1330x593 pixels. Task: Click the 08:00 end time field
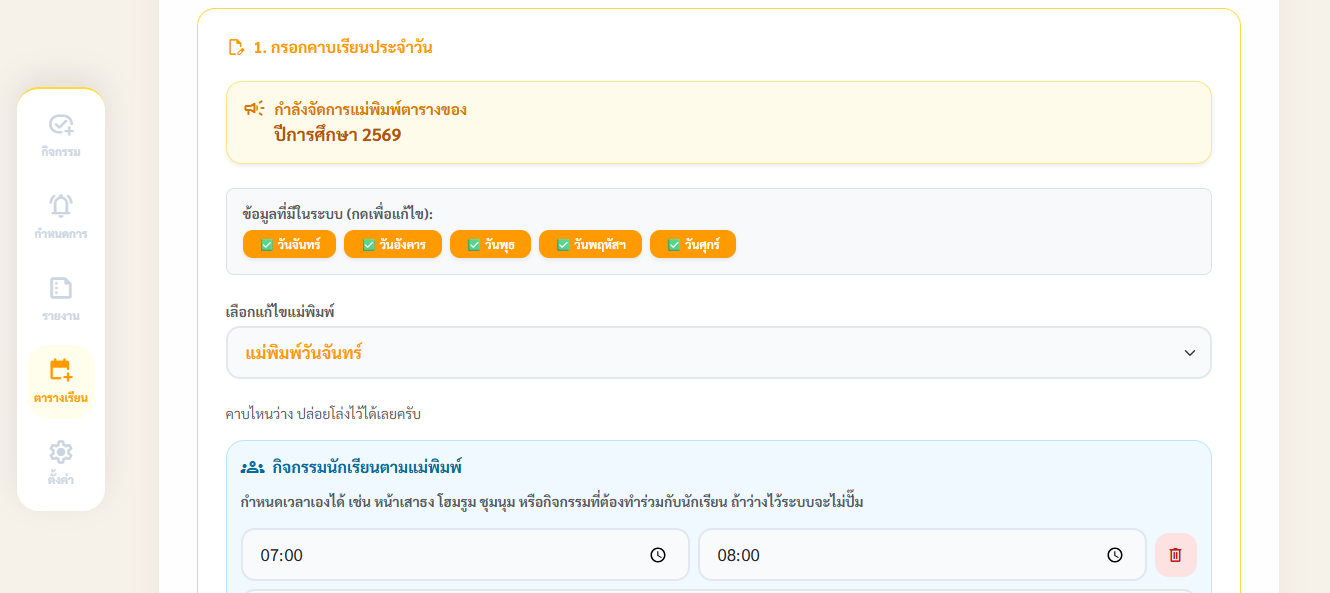point(922,555)
